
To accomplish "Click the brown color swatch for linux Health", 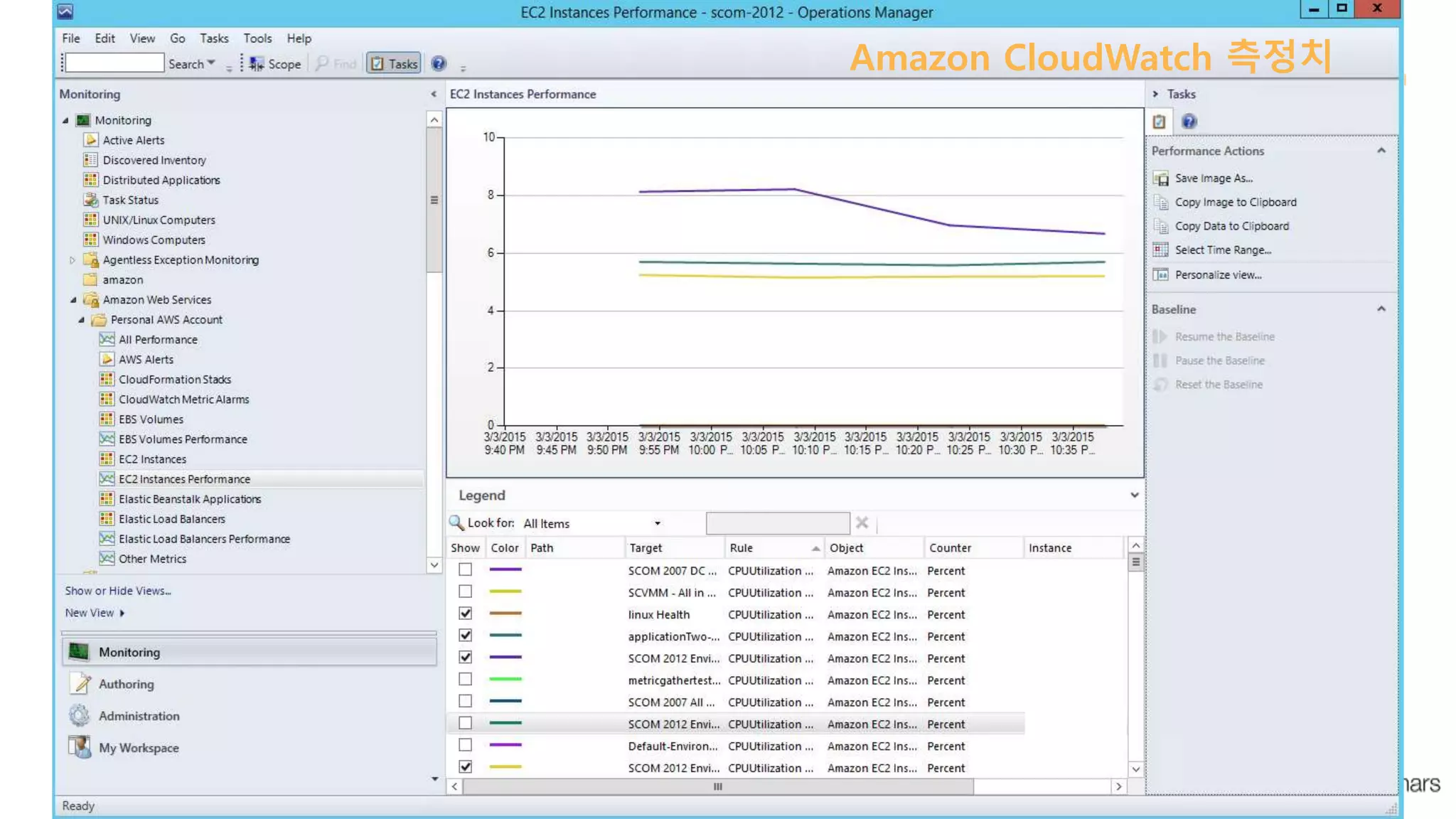I will pos(505,614).
